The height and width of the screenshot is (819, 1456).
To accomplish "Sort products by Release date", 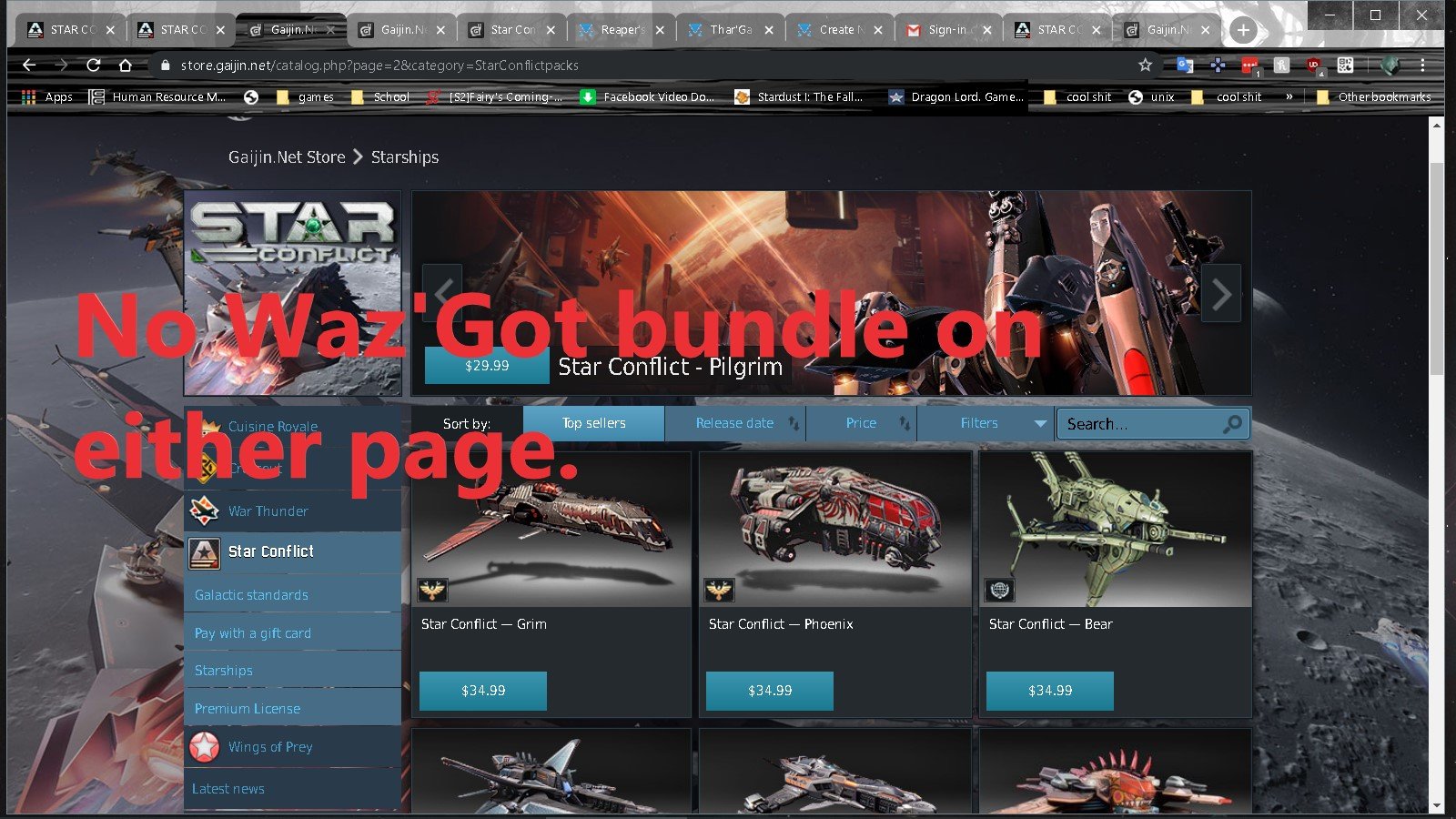I will (x=734, y=423).
